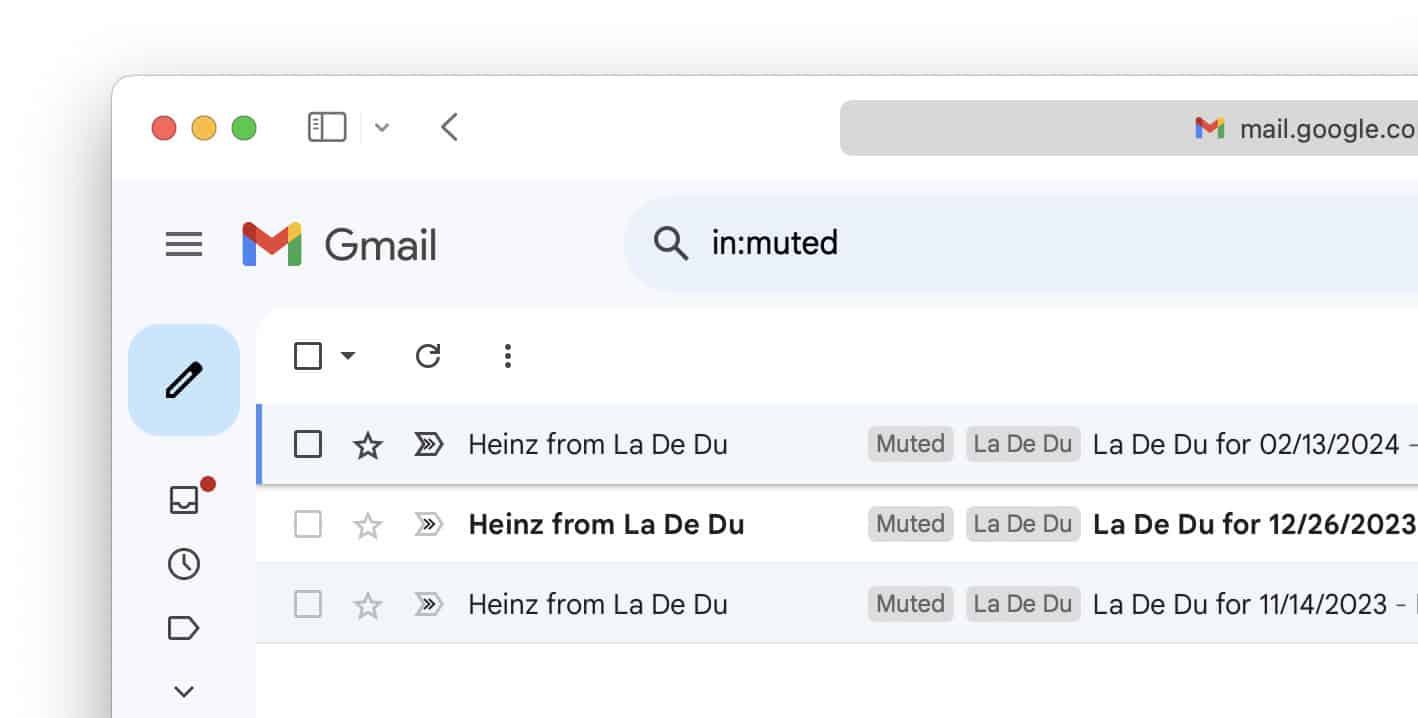Click the label icon in the sidebar
This screenshot has width=1418, height=718.
point(184,628)
